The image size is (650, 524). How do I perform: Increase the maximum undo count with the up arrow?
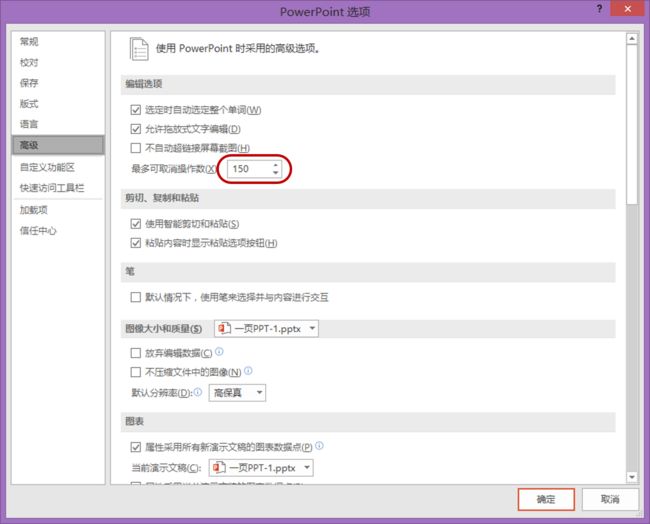click(276, 165)
